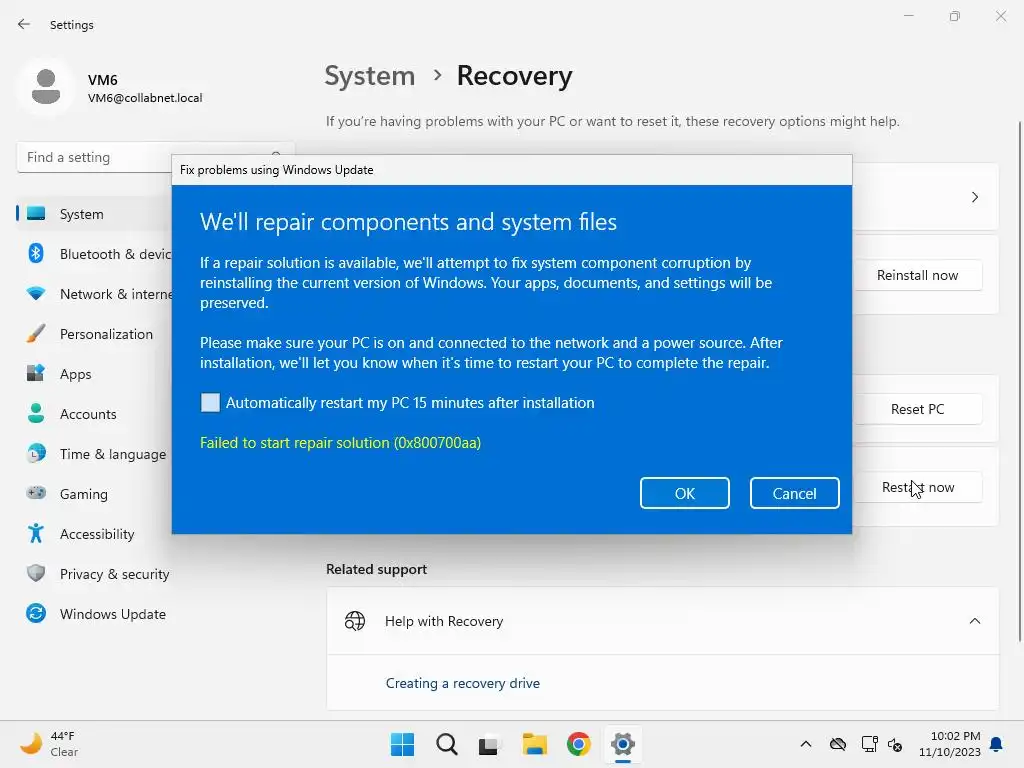Click the Accessibility figure icon
Image resolution: width=1024 pixels, height=768 pixels.
coord(36,533)
